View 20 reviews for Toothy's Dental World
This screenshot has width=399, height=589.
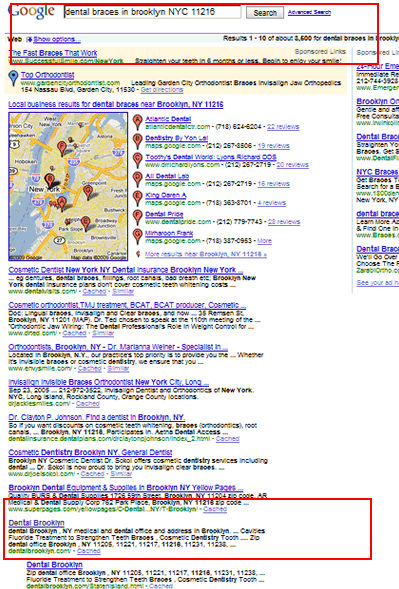[292, 165]
